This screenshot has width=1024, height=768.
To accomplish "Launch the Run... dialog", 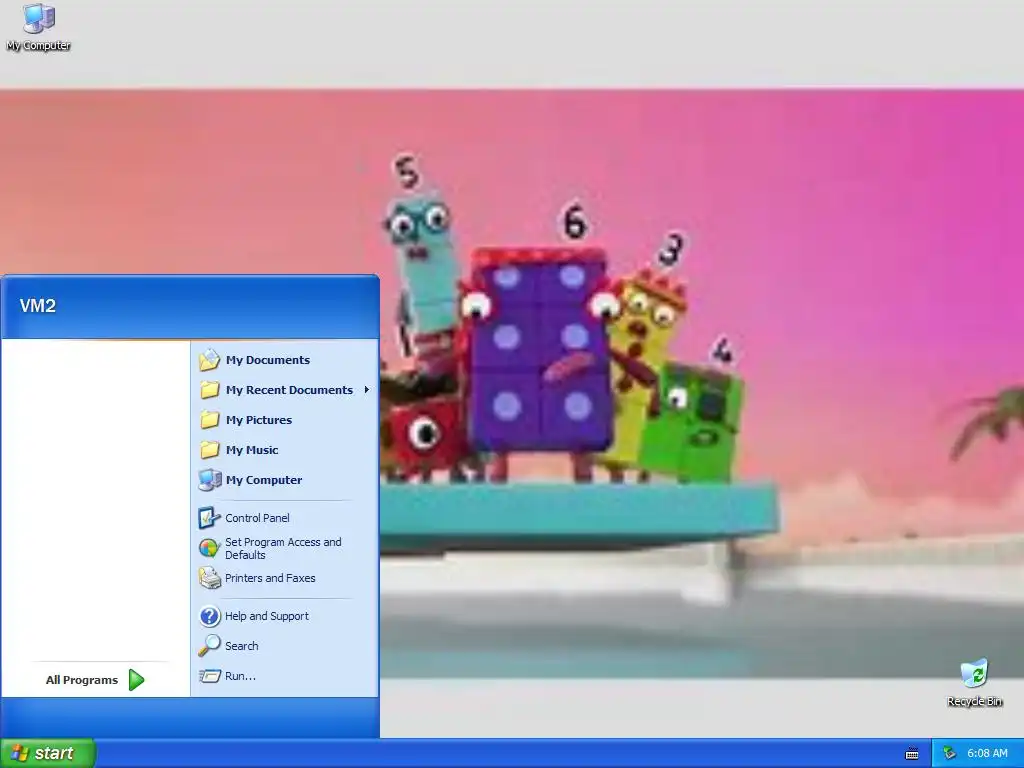I will pyautogui.click(x=285, y=676).
